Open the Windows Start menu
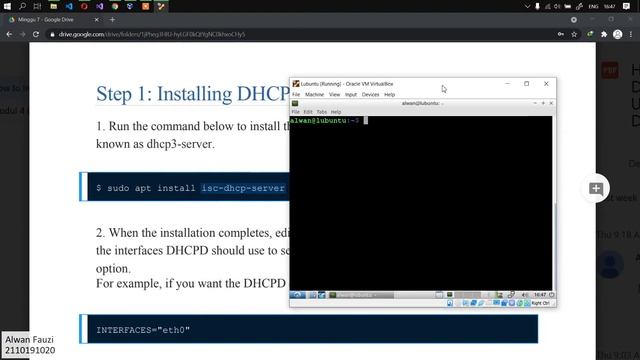The height and width of the screenshot is (360, 640). click(7, 6)
